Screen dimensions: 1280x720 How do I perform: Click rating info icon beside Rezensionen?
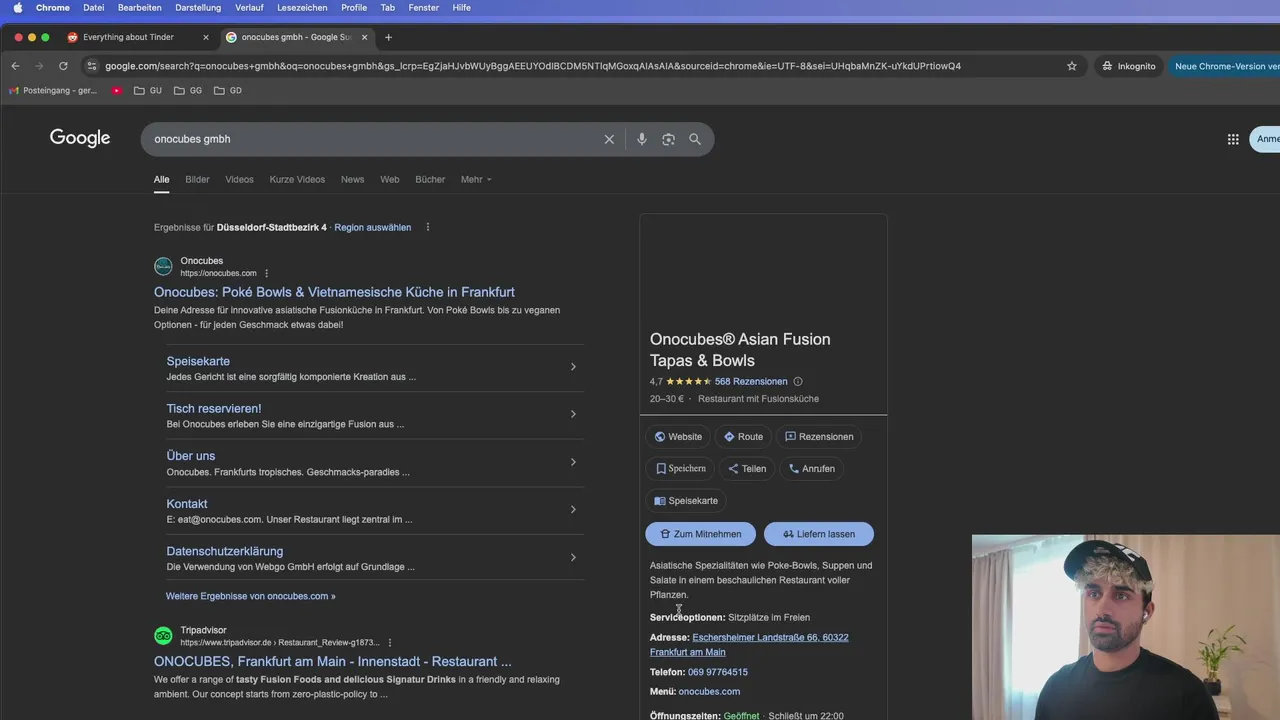(x=798, y=381)
